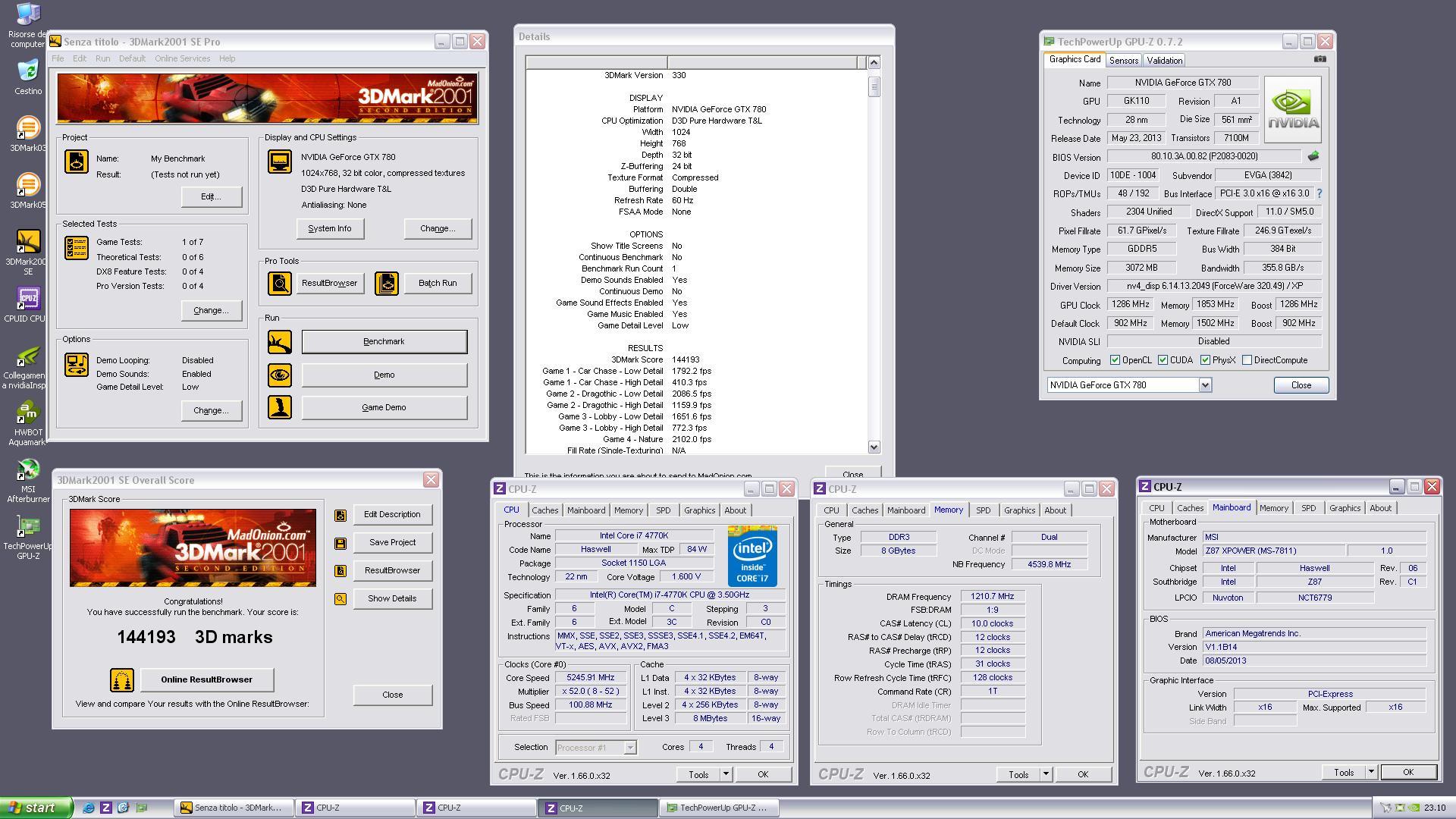Launch the HWBOT Aquamark desktop icon

(x=28, y=423)
